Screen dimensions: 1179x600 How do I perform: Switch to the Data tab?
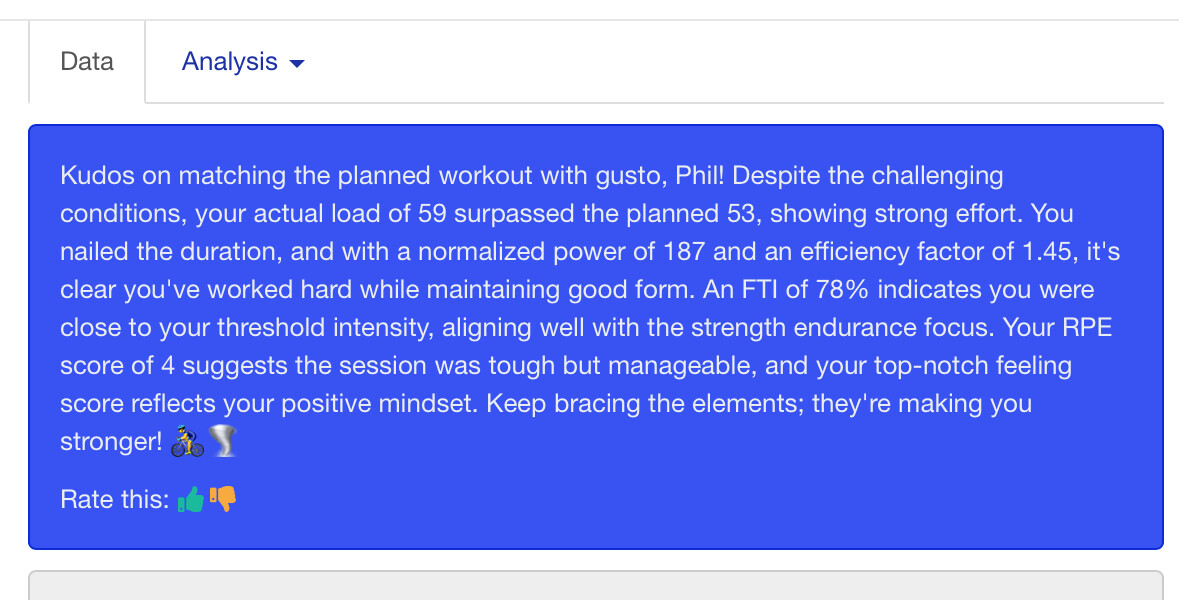pos(87,62)
